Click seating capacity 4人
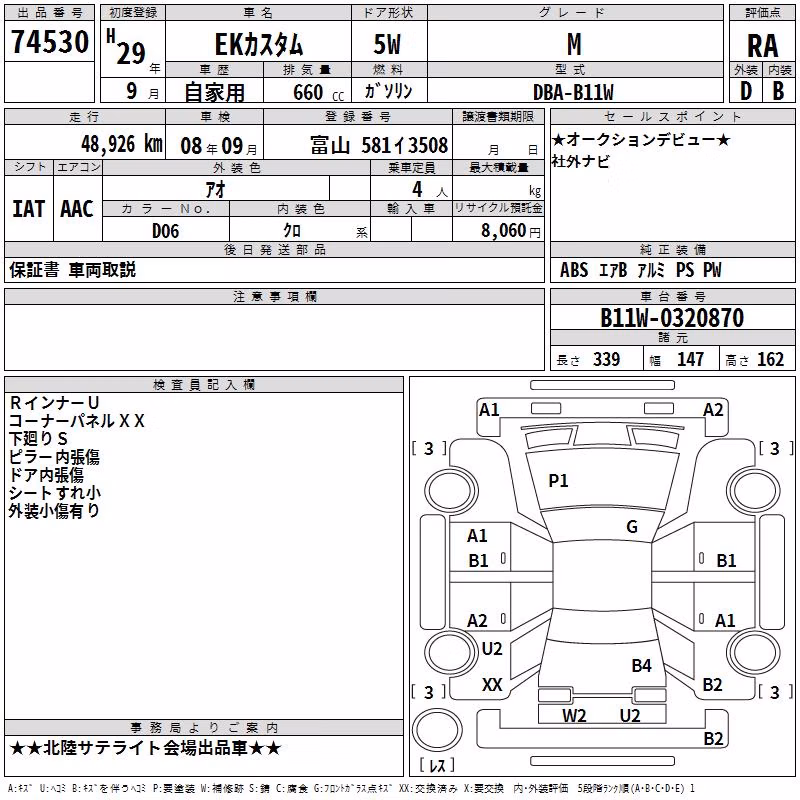 tap(429, 190)
